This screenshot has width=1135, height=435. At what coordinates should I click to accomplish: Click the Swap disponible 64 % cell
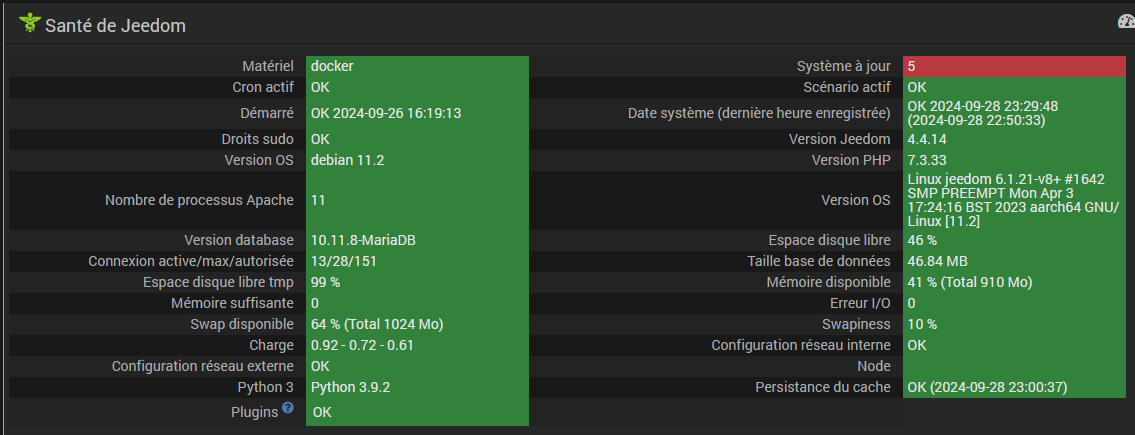tap(417, 324)
